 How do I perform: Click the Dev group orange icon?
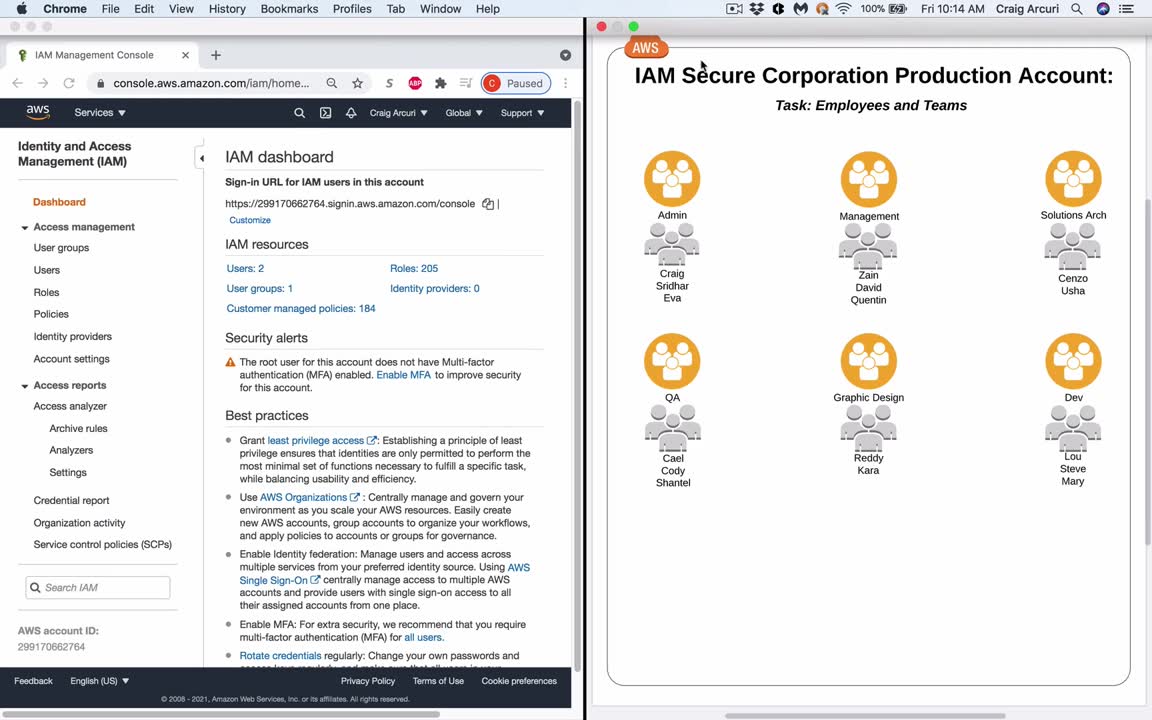(x=1073, y=361)
